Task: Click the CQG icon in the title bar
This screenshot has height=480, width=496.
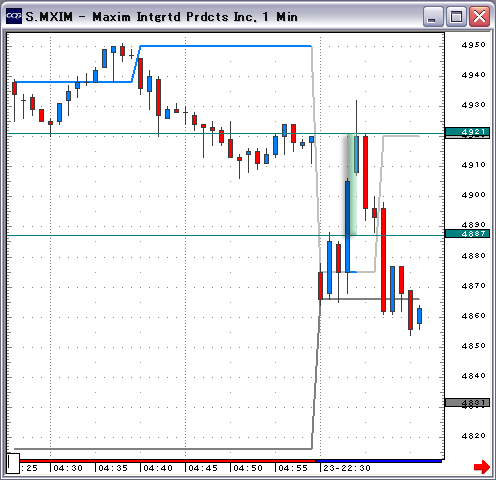Action: (14, 16)
